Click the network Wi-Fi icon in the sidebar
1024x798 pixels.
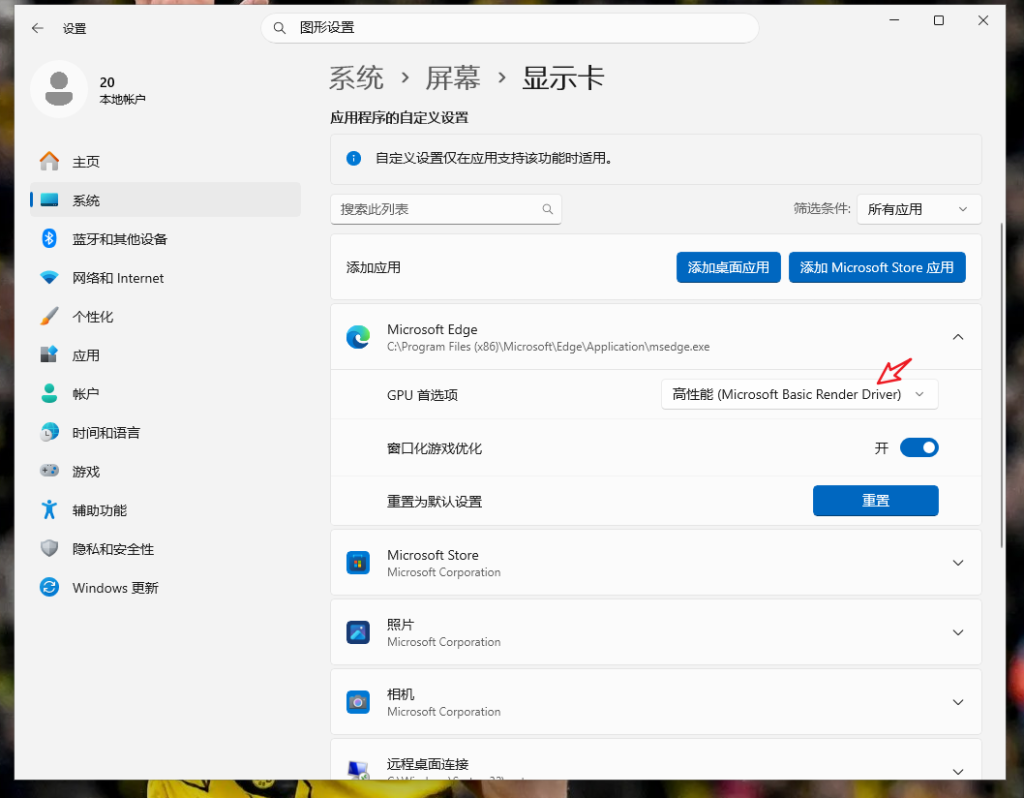49,278
